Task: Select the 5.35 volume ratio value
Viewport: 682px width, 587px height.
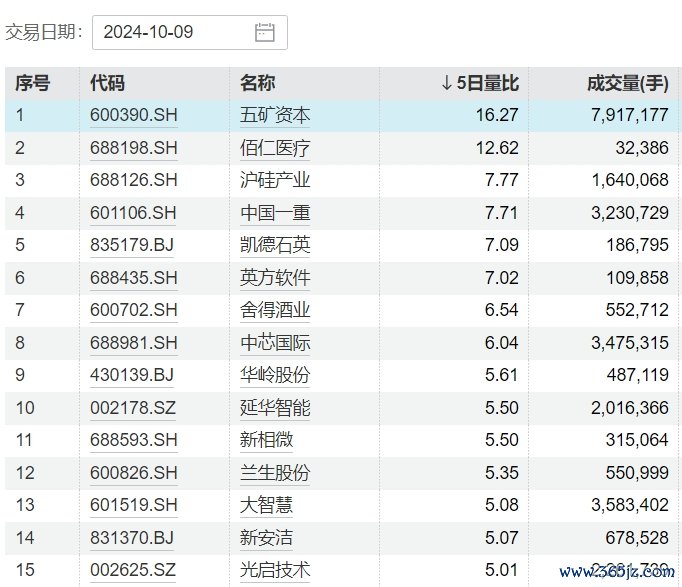Action: (x=502, y=473)
